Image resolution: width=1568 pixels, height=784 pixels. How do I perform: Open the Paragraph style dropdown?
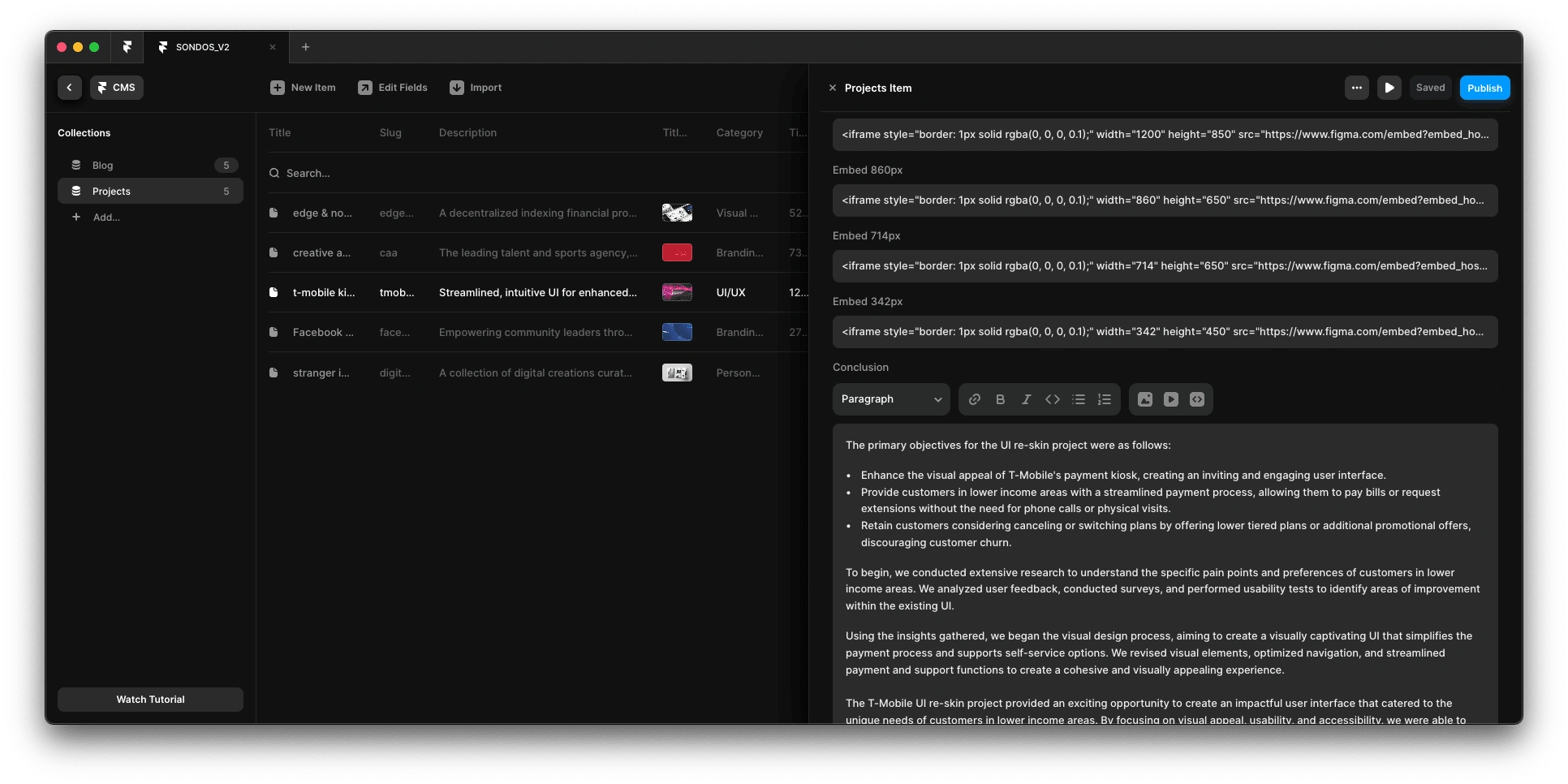point(891,399)
